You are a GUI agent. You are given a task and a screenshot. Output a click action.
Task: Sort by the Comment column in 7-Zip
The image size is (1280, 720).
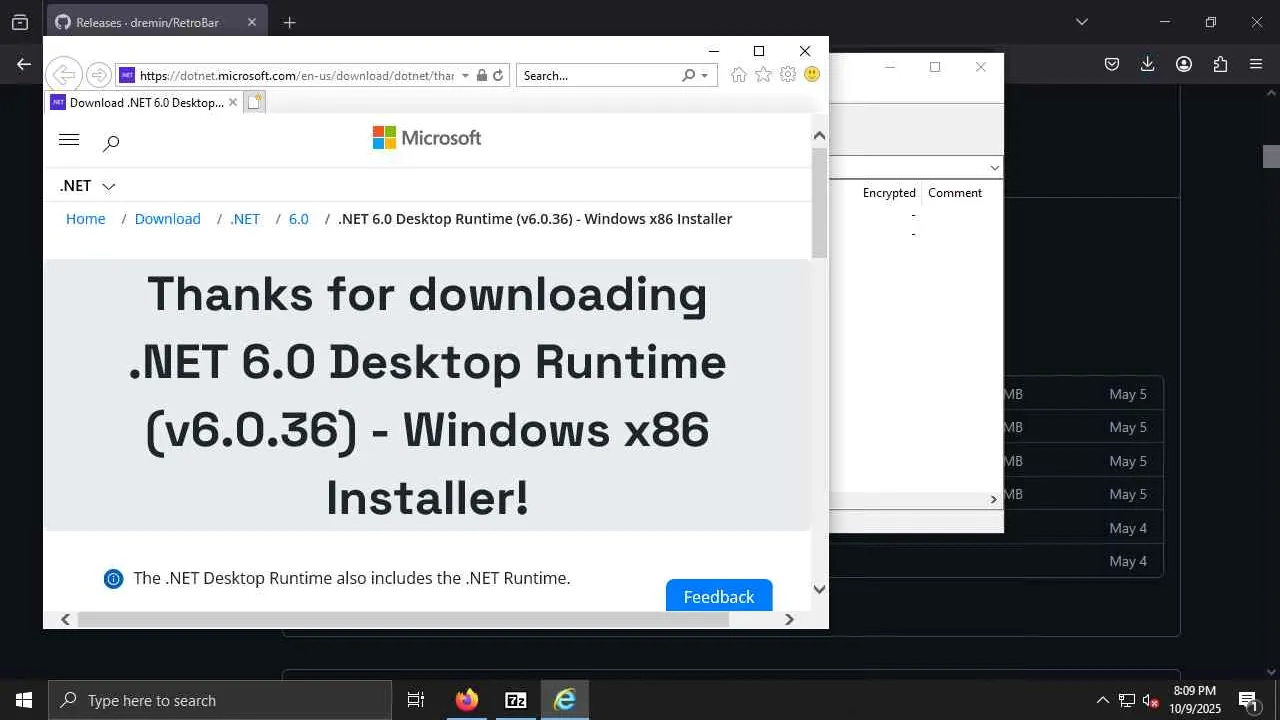[955, 193]
